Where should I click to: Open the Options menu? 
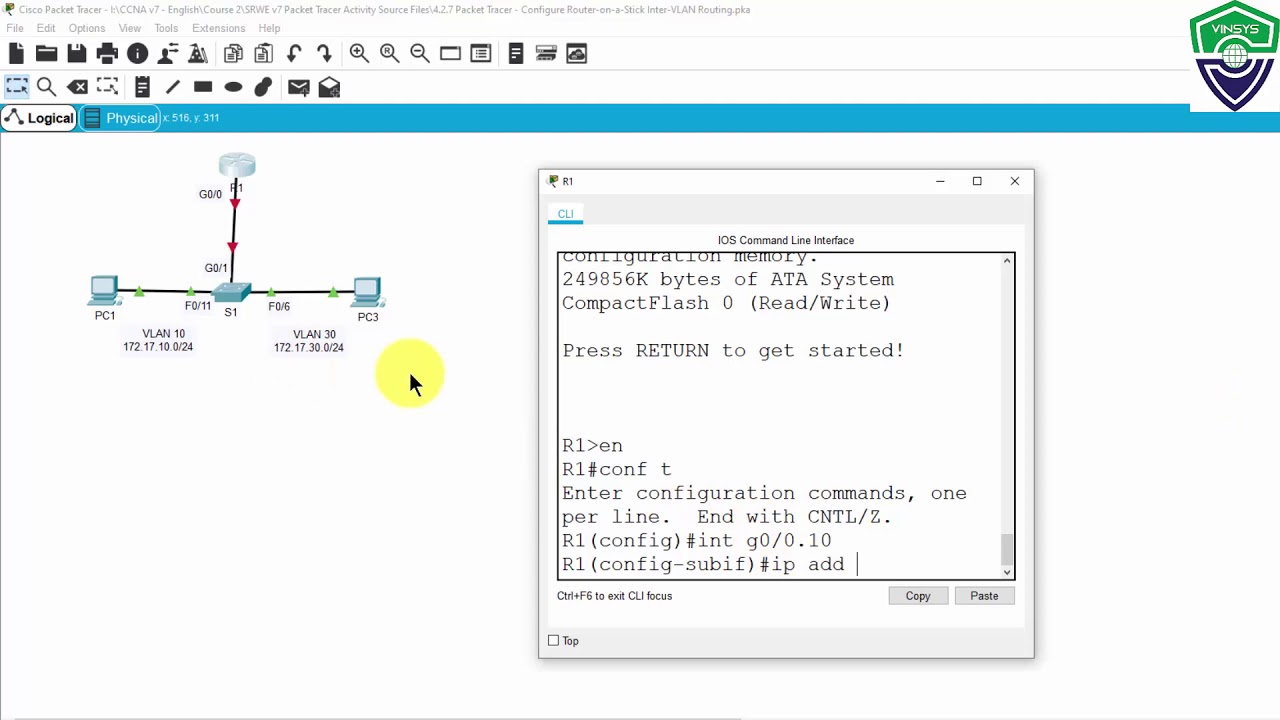pos(87,28)
